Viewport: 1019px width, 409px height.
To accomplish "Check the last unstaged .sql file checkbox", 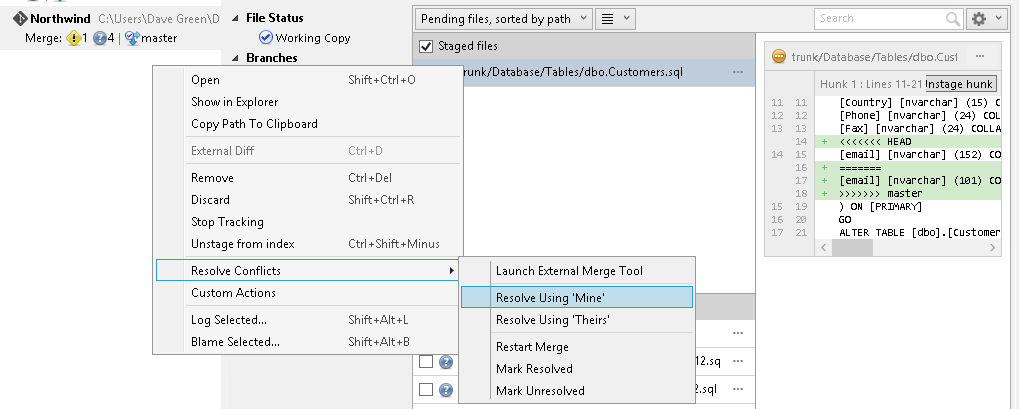I will click(x=426, y=389).
